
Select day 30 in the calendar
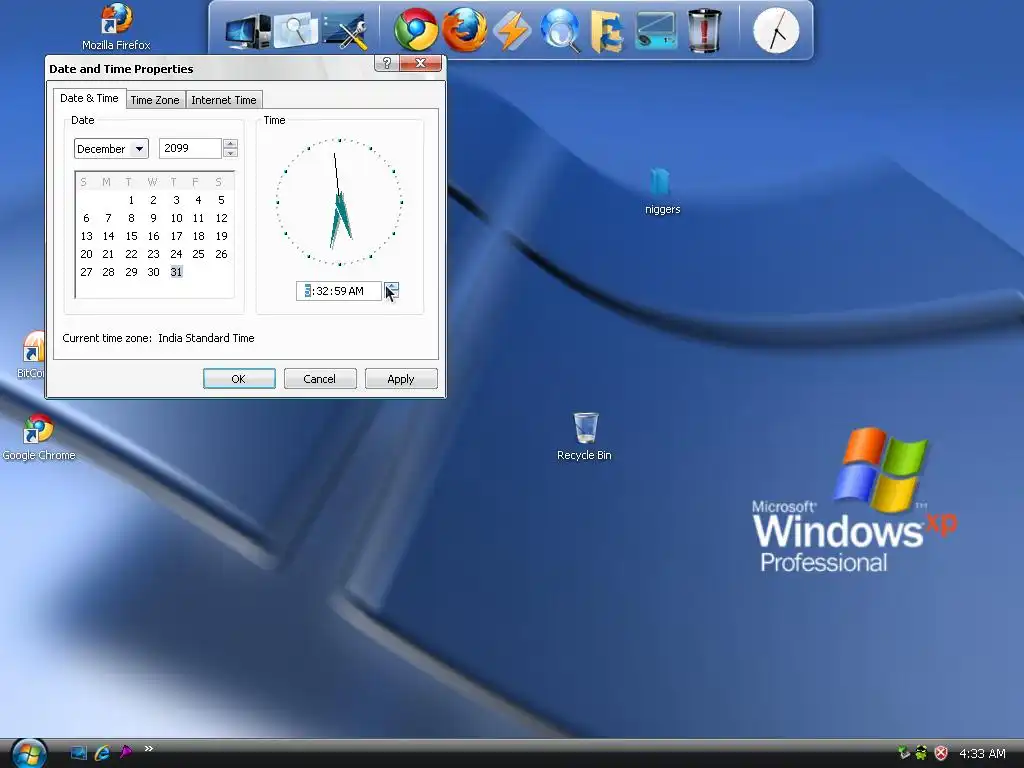[x=153, y=272]
